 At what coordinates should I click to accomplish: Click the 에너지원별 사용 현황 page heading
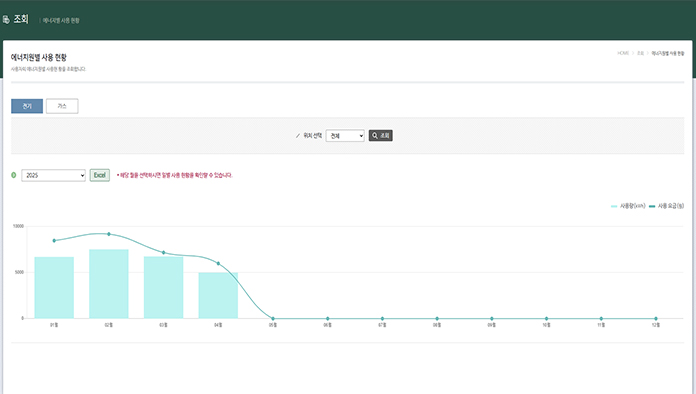[39, 57]
